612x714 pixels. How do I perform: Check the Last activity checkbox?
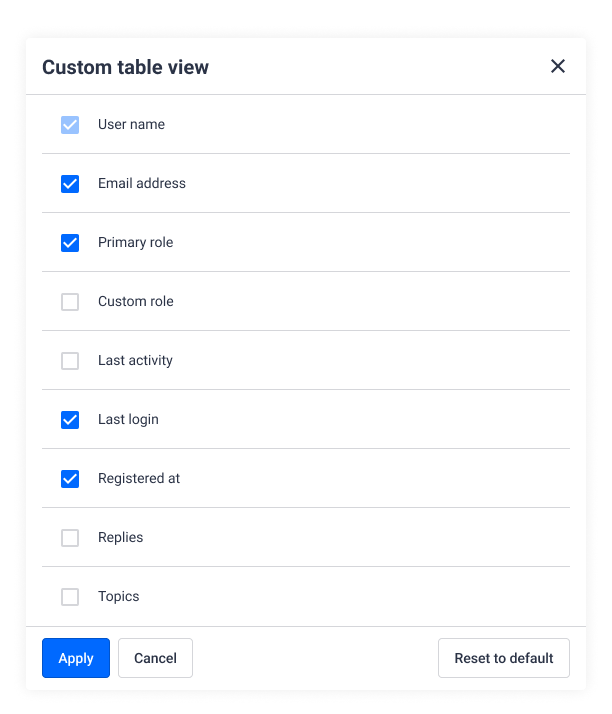click(70, 361)
